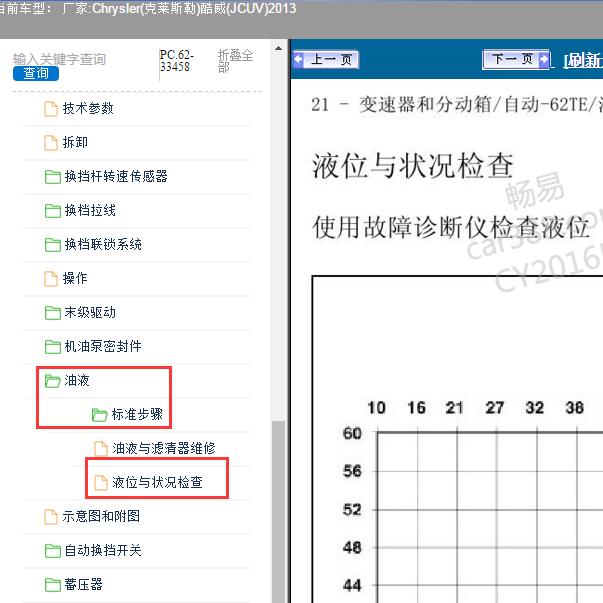The image size is (603, 603).
Task: Go to previous page with 上一页
Action: (326, 60)
